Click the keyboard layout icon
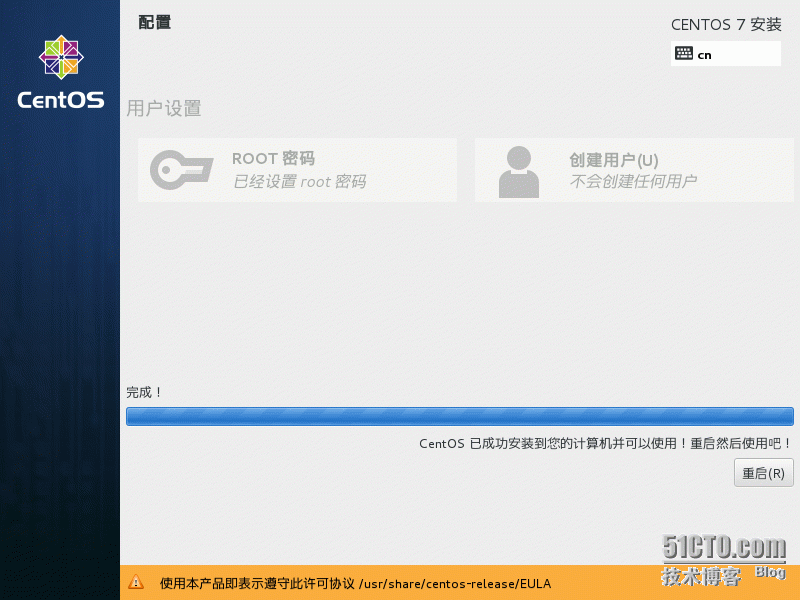800x600 pixels. tap(684, 53)
